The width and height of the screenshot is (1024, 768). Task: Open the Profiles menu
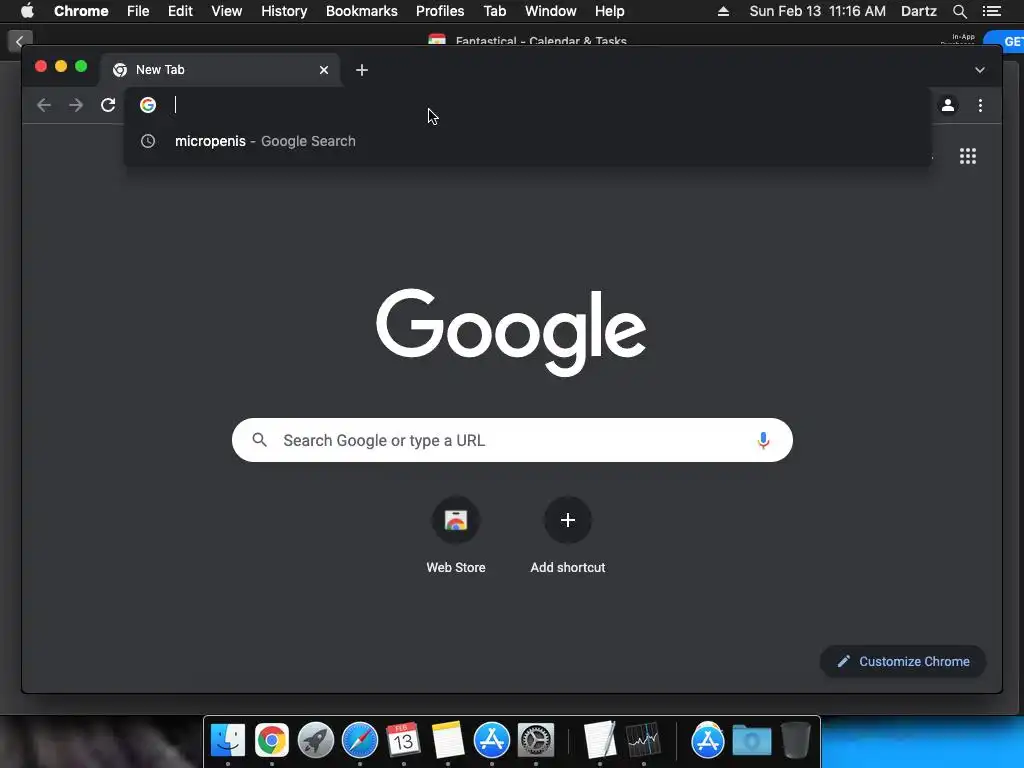(x=440, y=11)
